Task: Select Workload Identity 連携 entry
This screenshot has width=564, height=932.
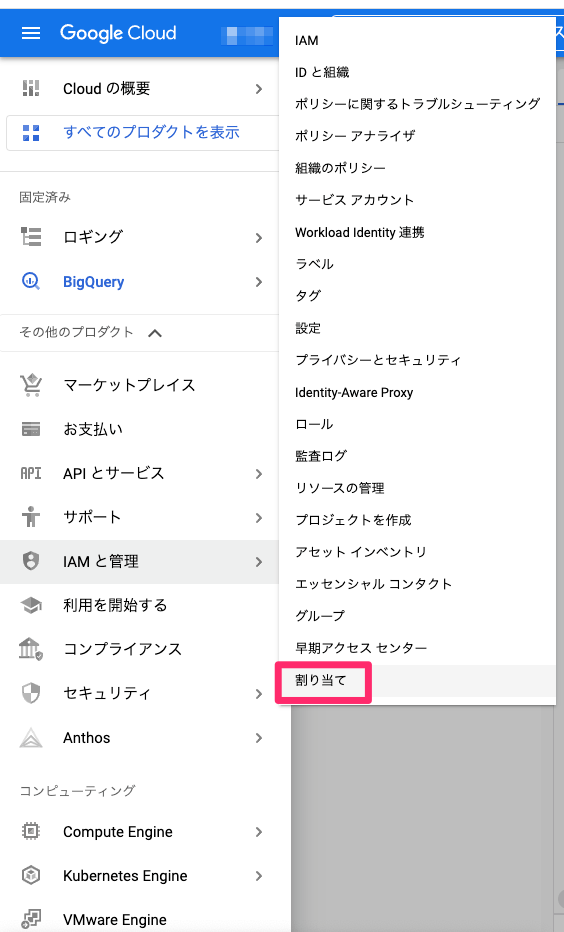Action: 417,232
